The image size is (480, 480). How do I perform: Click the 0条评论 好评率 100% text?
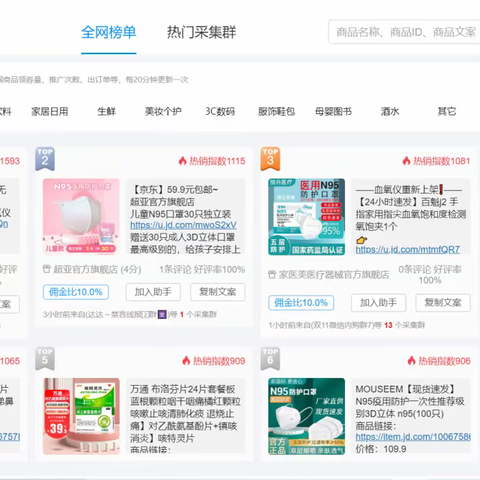tap(430, 275)
